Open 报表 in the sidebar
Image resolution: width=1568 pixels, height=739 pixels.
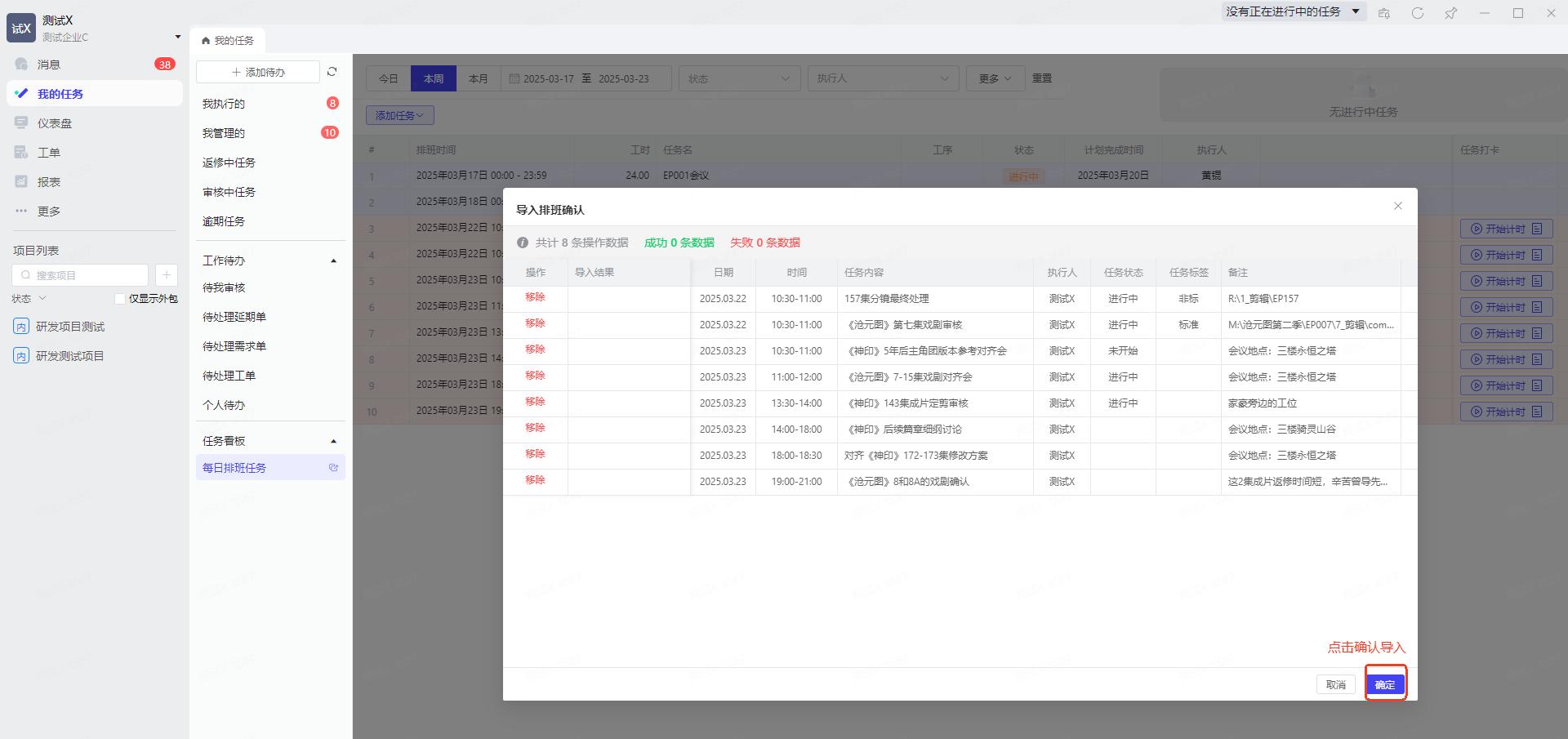(95, 182)
